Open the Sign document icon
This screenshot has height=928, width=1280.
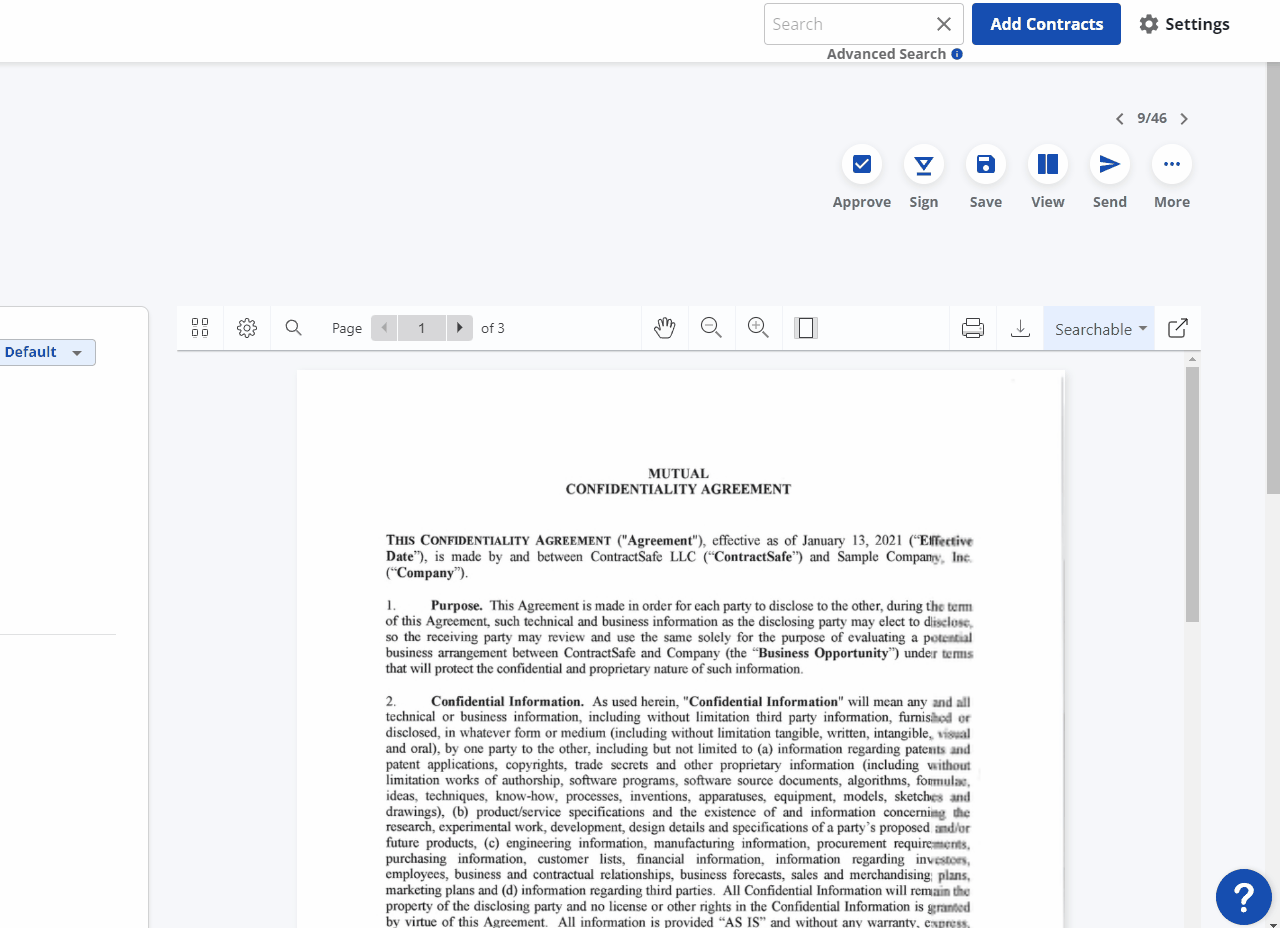coord(923,165)
